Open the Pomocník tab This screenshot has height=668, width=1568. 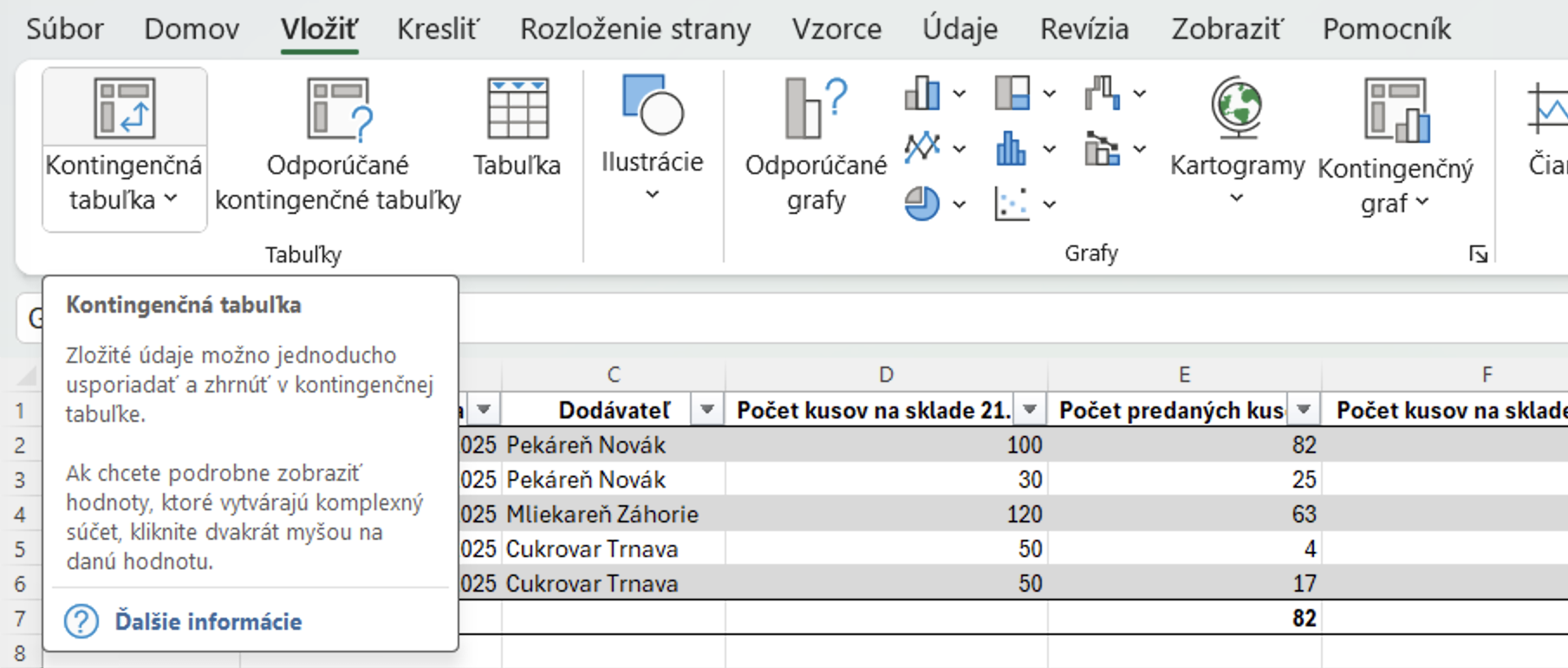click(x=1387, y=29)
